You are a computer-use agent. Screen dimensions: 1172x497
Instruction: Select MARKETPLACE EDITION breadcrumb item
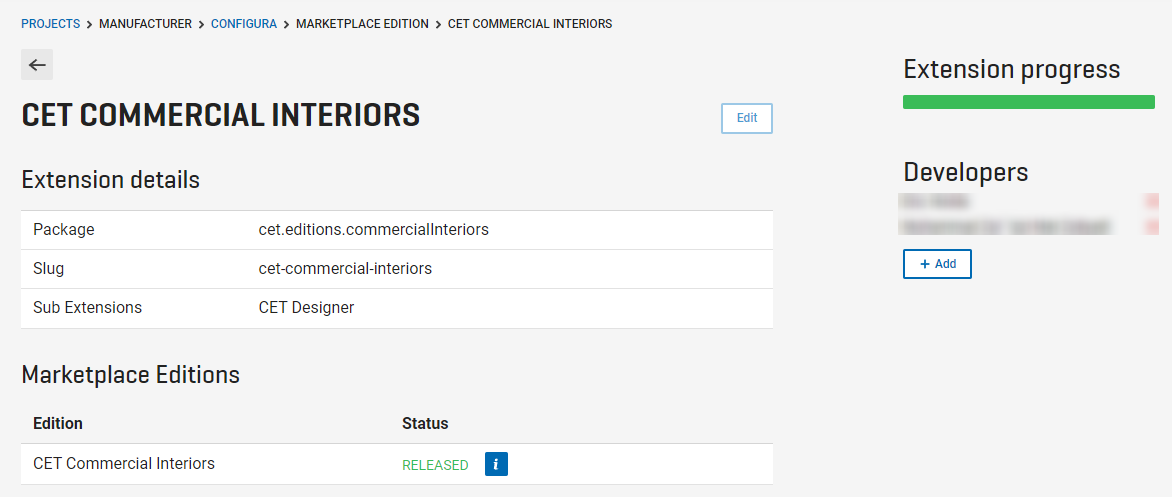[x=363, y=24]
